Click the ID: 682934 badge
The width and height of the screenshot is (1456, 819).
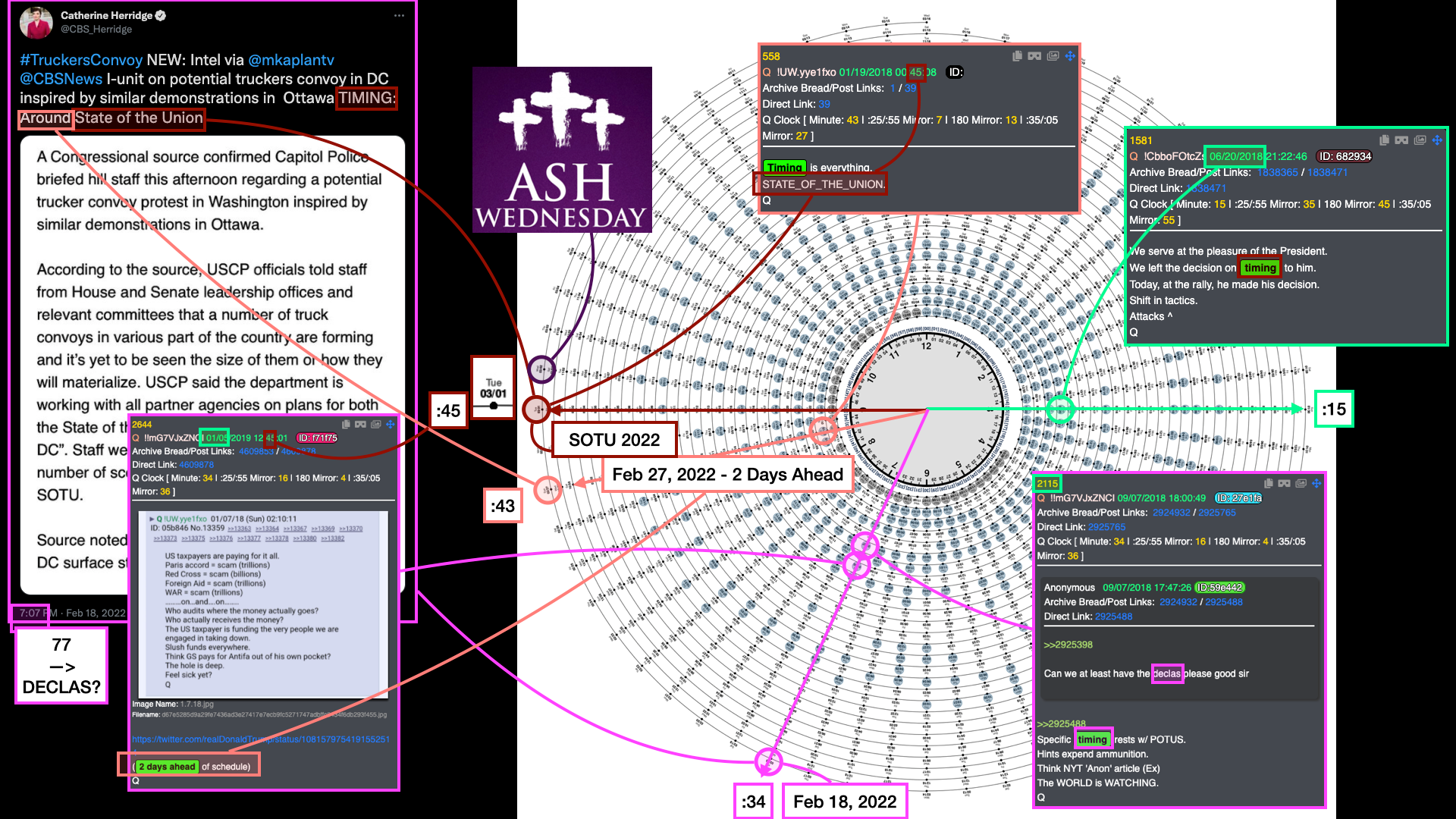[1344, 156]
